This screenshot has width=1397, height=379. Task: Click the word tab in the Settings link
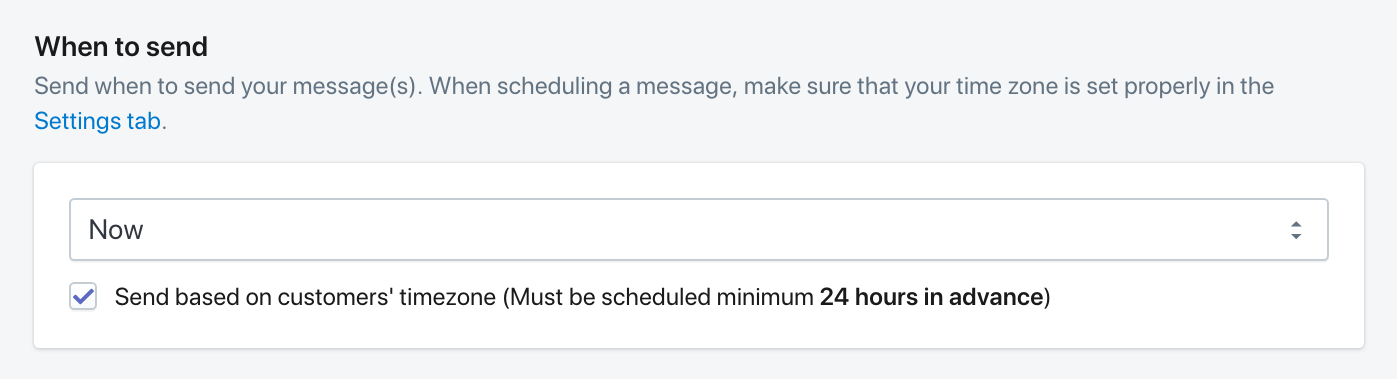140,122
